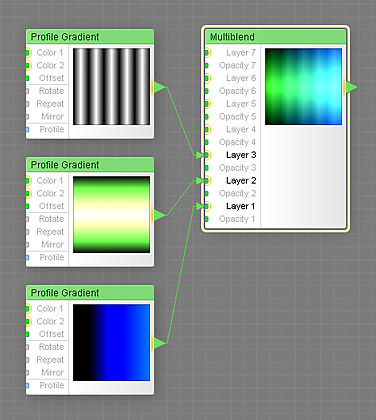The height and width of the screenshot is (420, 376).
Task: Click Color 2 input of green gradient node
Action: pos(28,193)
